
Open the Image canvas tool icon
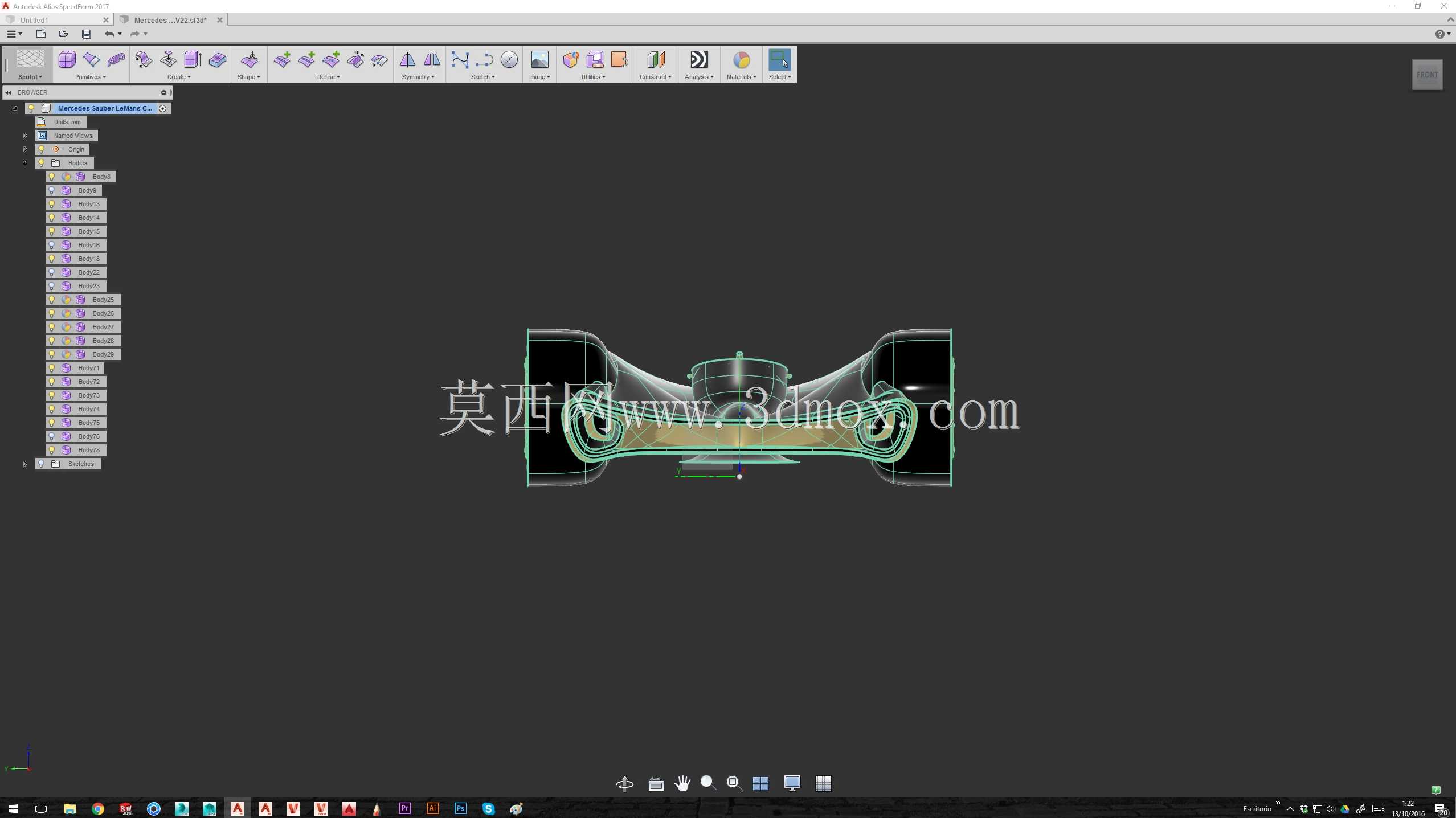[x=539, y=60]
